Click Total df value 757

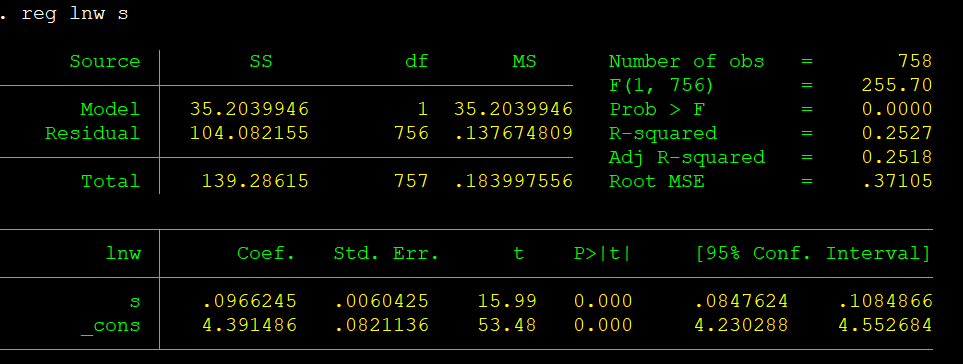click(411, 181)
